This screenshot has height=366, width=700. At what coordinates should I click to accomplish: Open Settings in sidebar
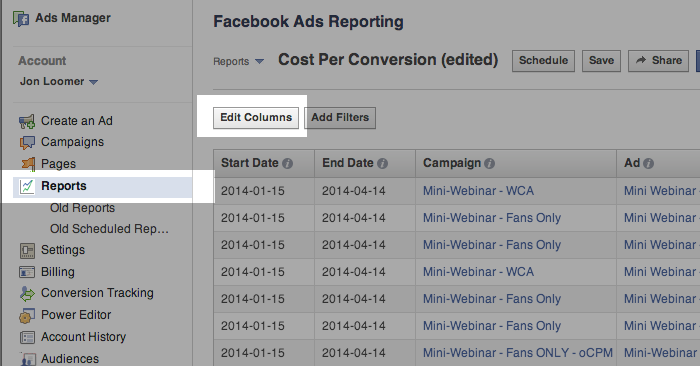(x=63, y=250)
